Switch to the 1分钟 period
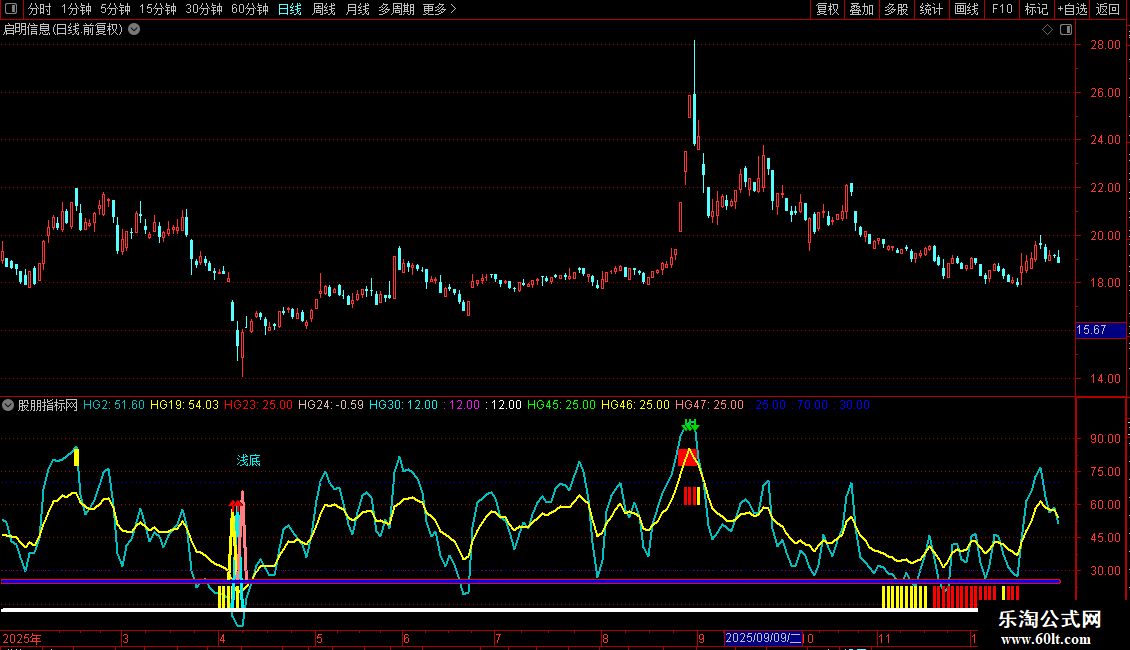The width and height of the screenshot is (1130, 650). (76, 9)
